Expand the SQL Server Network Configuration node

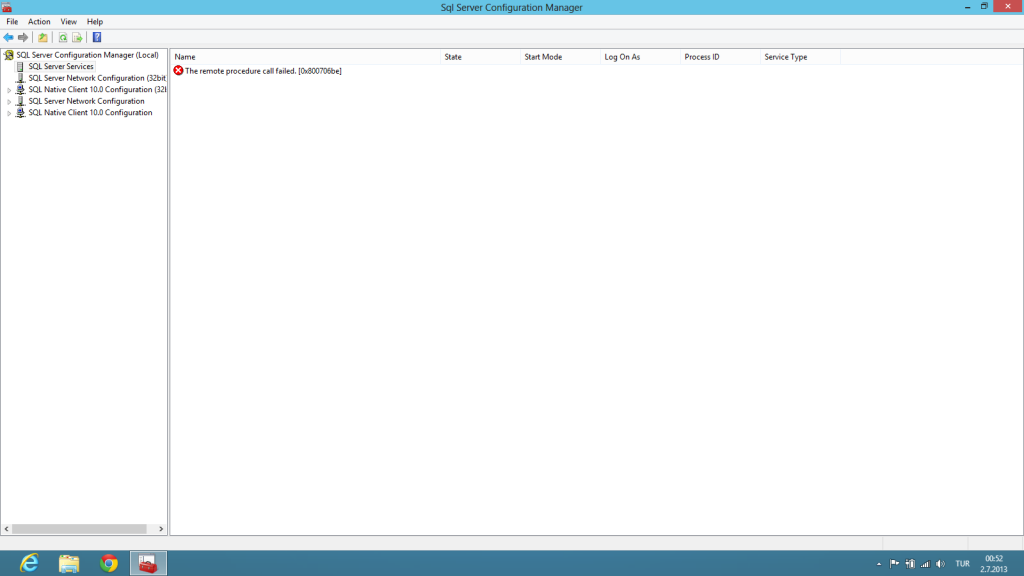tap(9, 102)
